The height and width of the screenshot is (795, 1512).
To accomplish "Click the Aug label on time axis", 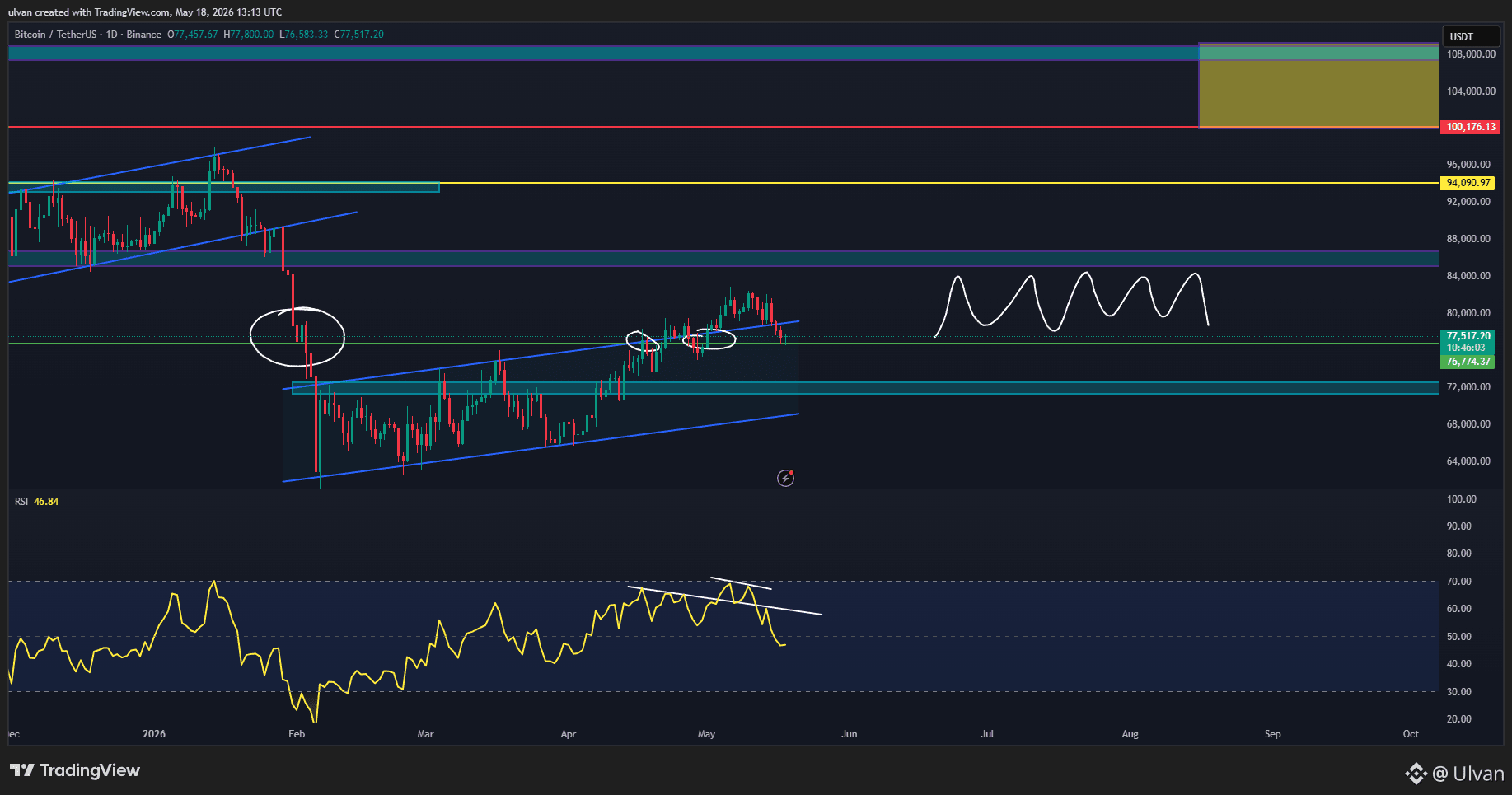I will pyautogui.click(x=1130, y=734).
